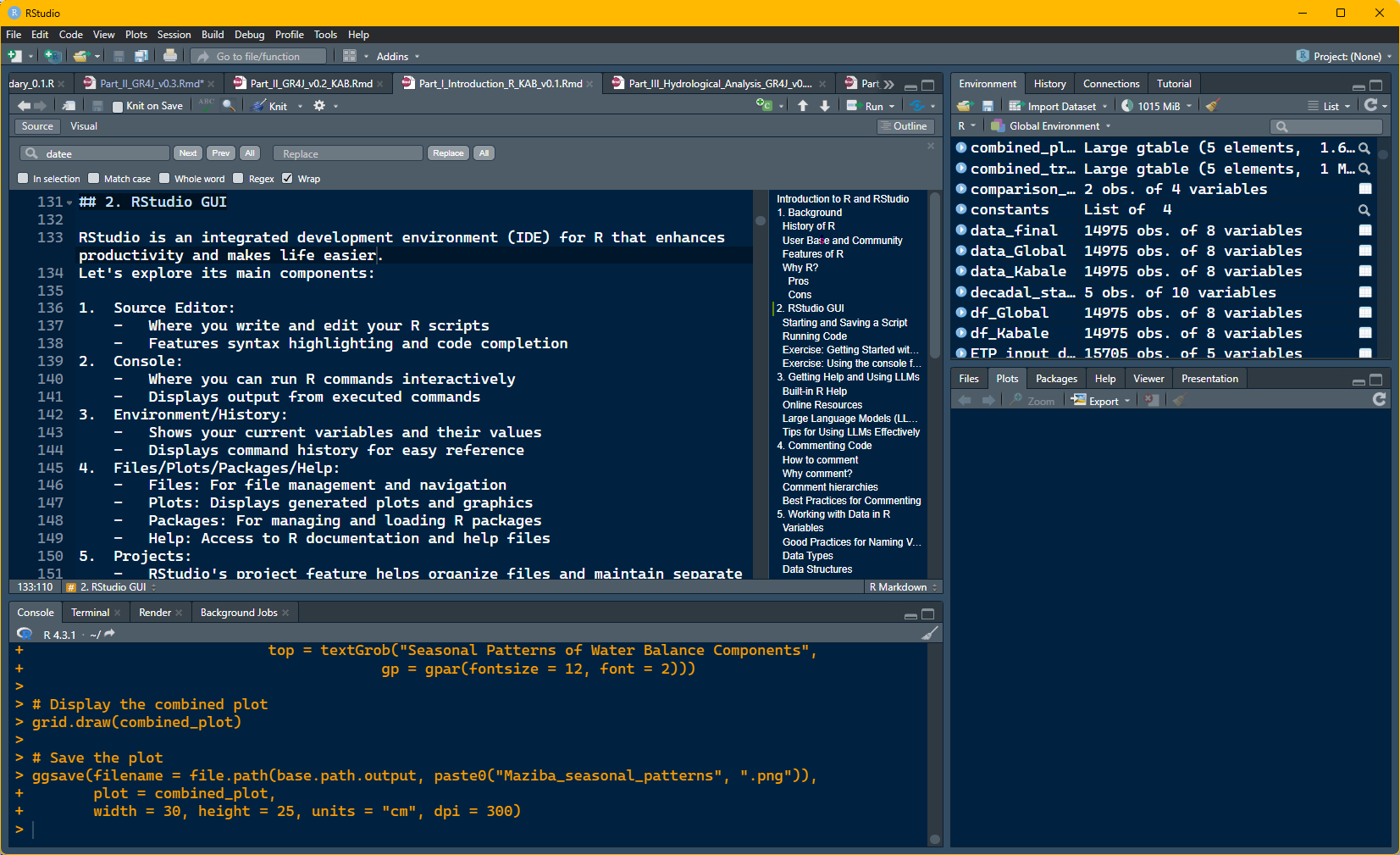Image resolution: width=1400 pixels, height=855 pixels.
Task: Click the insert new code chunk icon
Action: tap(764, 106)
